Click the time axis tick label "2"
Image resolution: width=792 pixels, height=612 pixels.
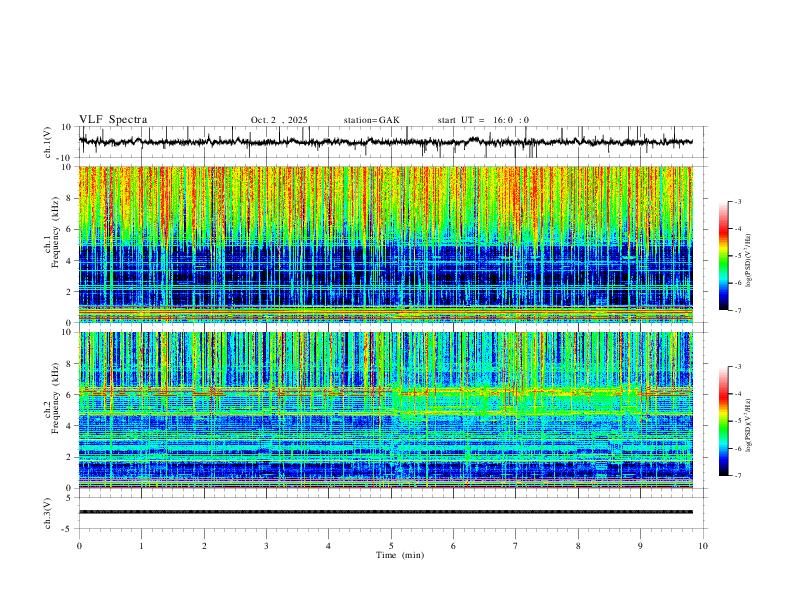(x=204, y=546)
